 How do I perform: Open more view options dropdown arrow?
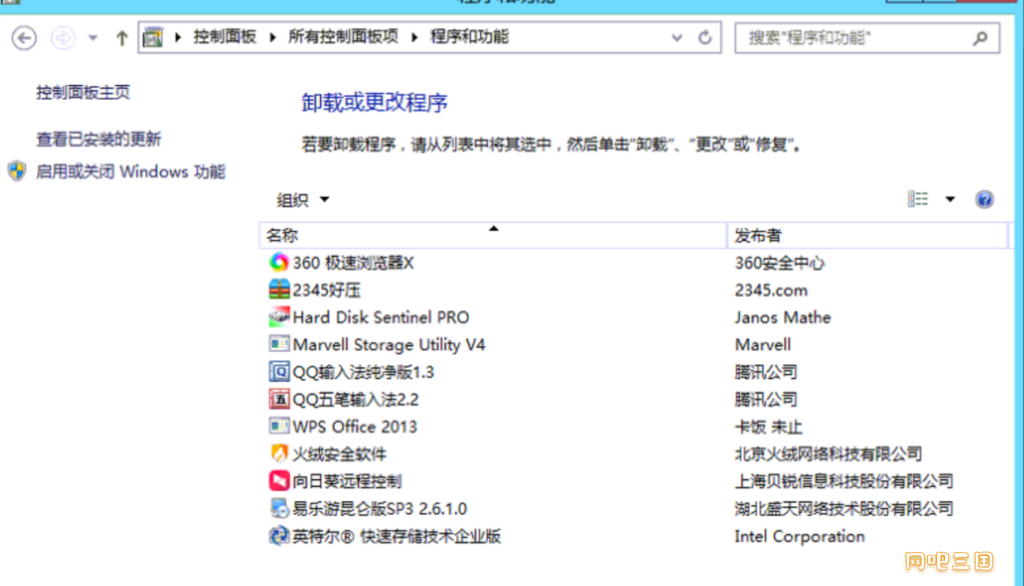(950, 199)
